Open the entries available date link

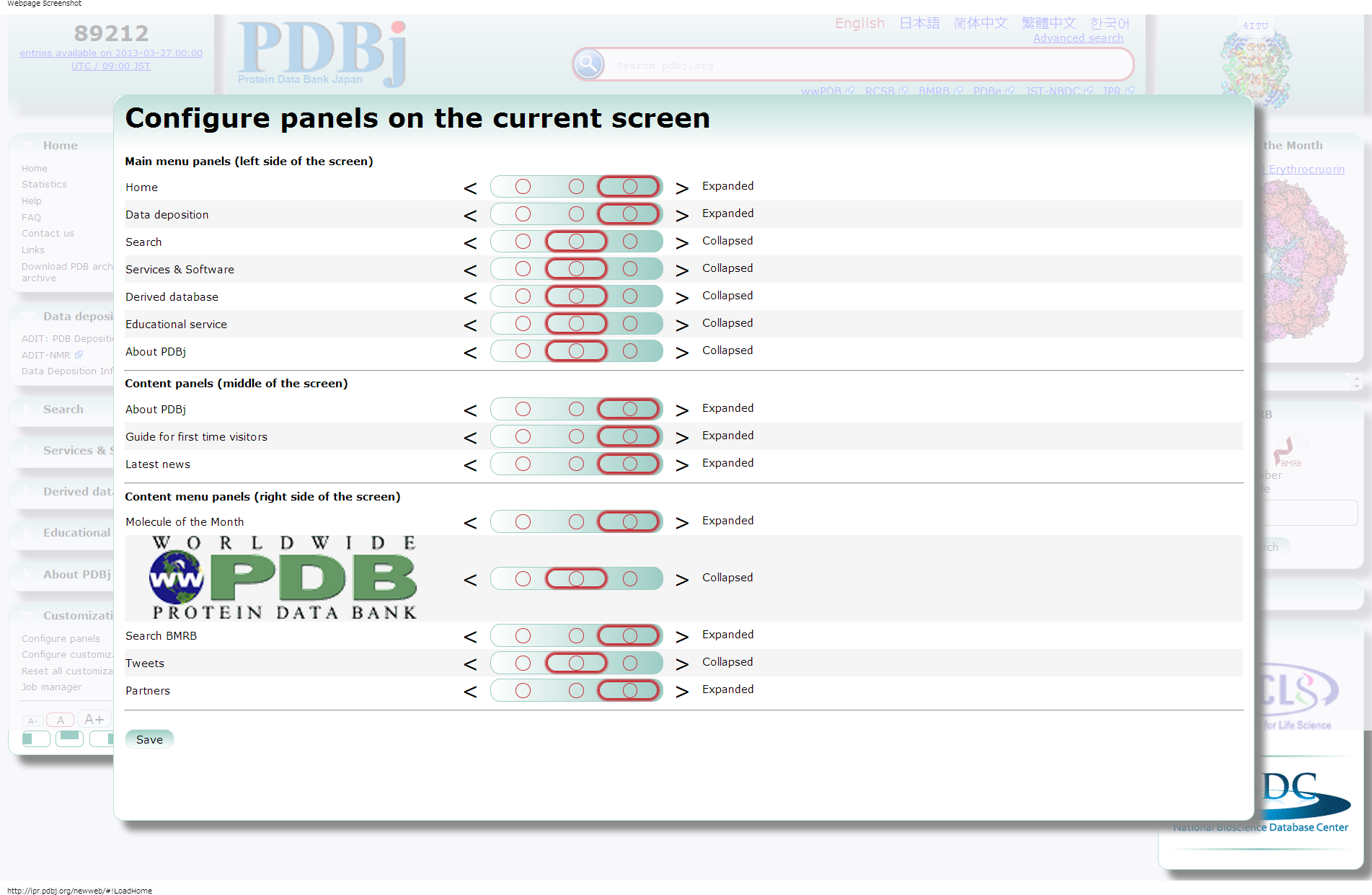point(111,59)
